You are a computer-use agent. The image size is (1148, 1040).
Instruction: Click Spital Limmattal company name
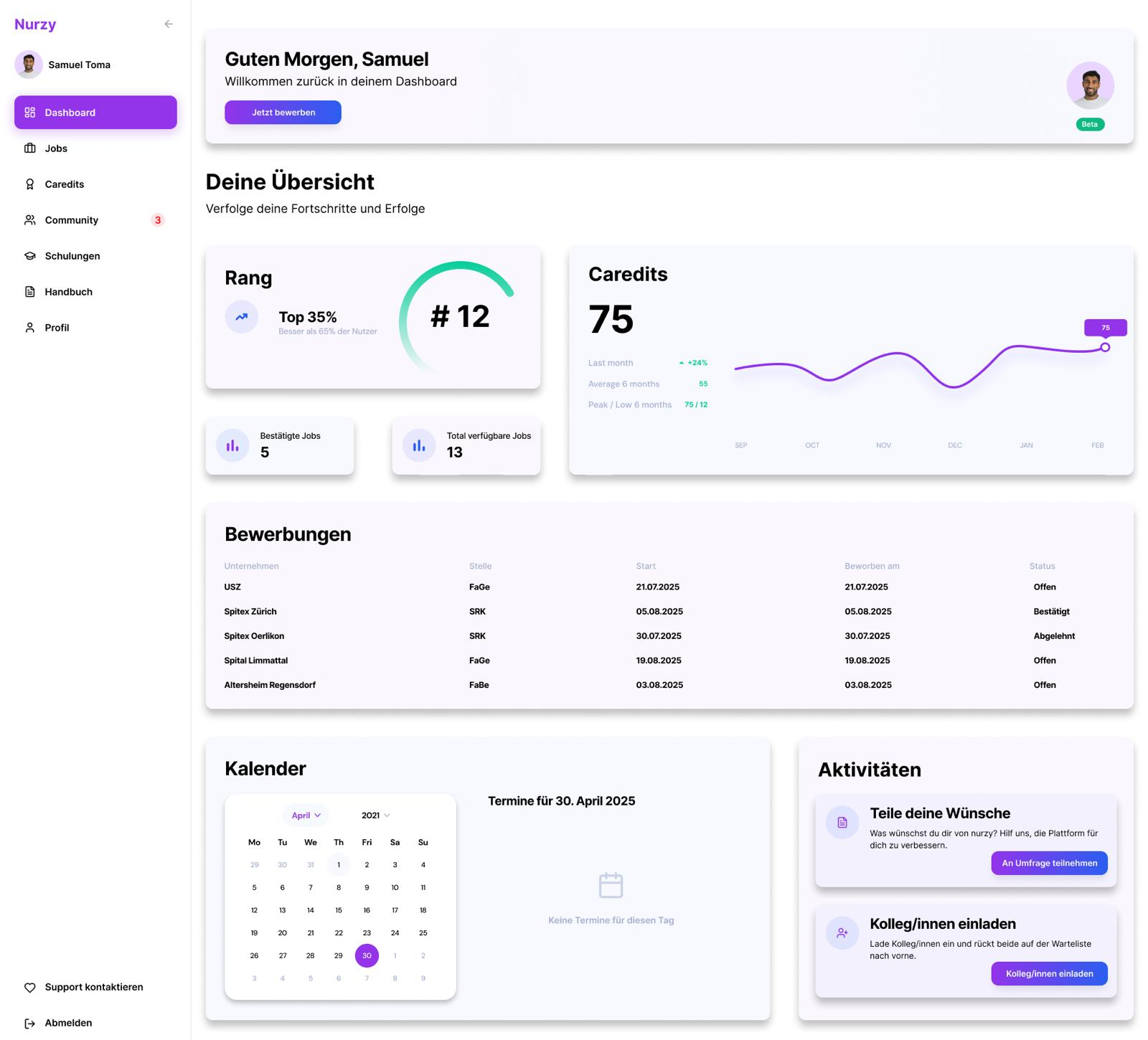pyautogui.click(x=256, y=661)
